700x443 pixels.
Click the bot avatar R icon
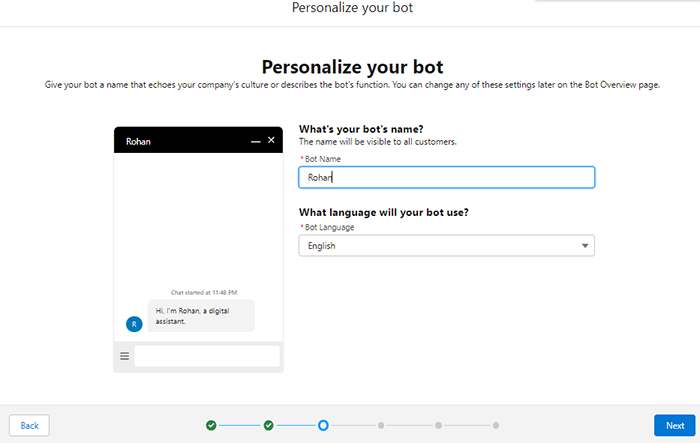(x=134, y=323)
